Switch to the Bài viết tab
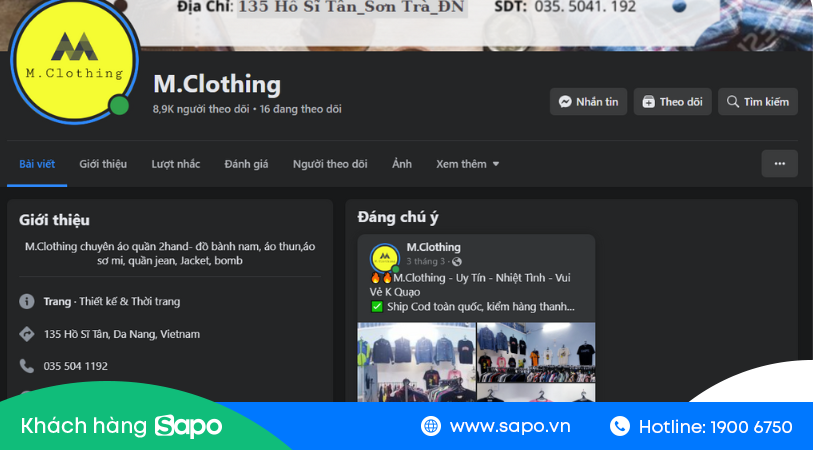This screenshot has height=450, width=813. pyautogui.click(x=37, y=164)
